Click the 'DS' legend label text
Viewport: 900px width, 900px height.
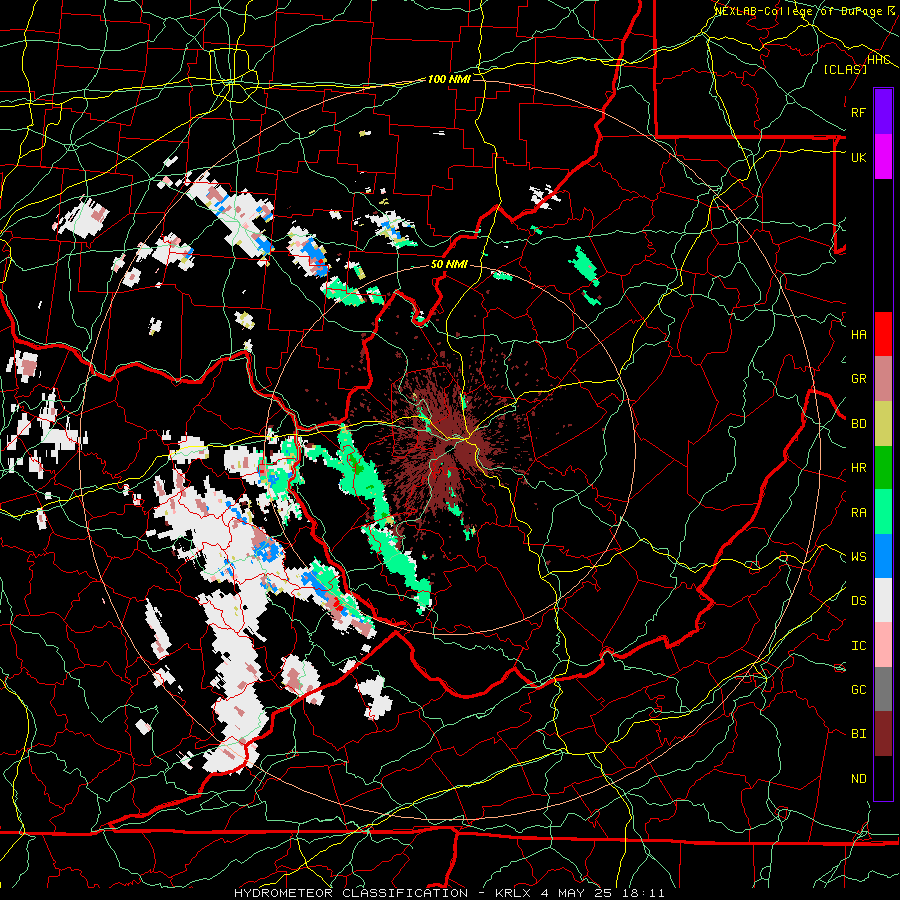click(x=858, y=601)
